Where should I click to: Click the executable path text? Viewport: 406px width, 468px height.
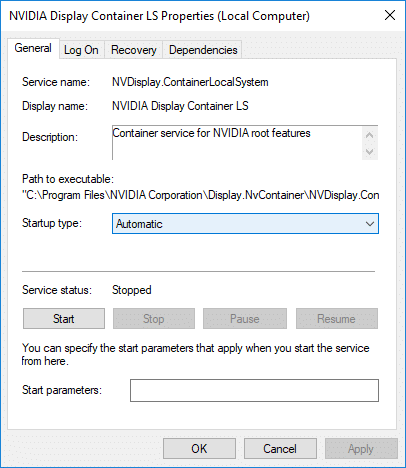(201, 195)
